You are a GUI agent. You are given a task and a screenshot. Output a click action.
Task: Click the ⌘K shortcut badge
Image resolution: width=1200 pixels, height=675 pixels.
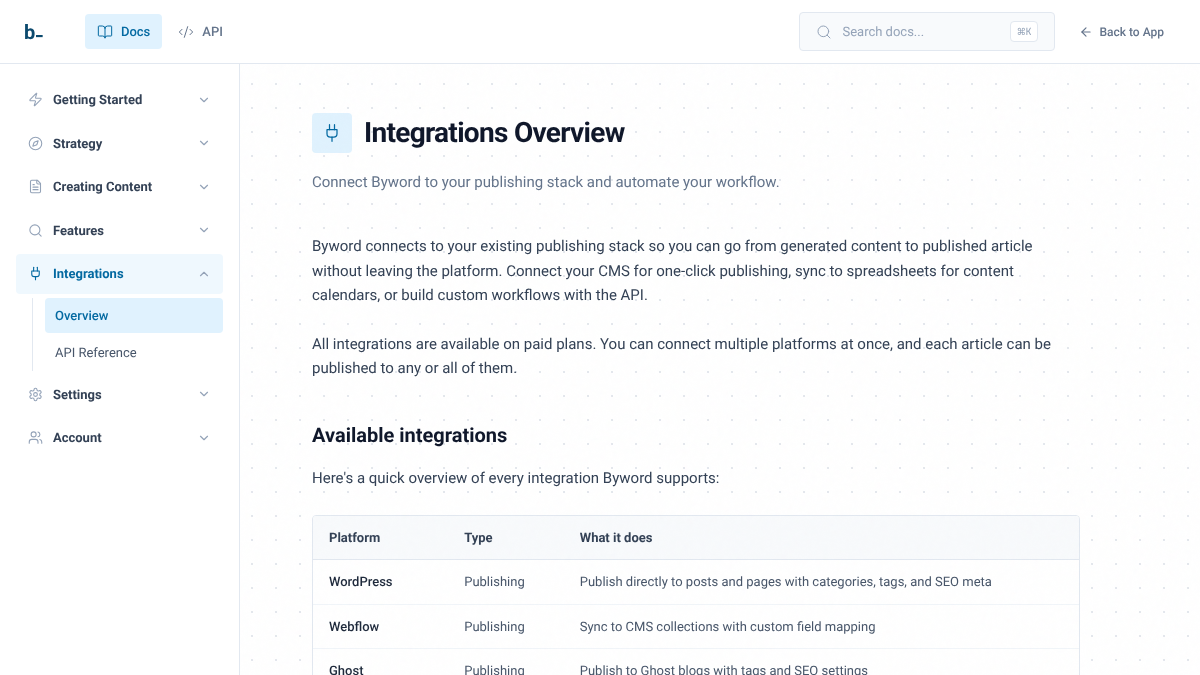point(1024,32)
